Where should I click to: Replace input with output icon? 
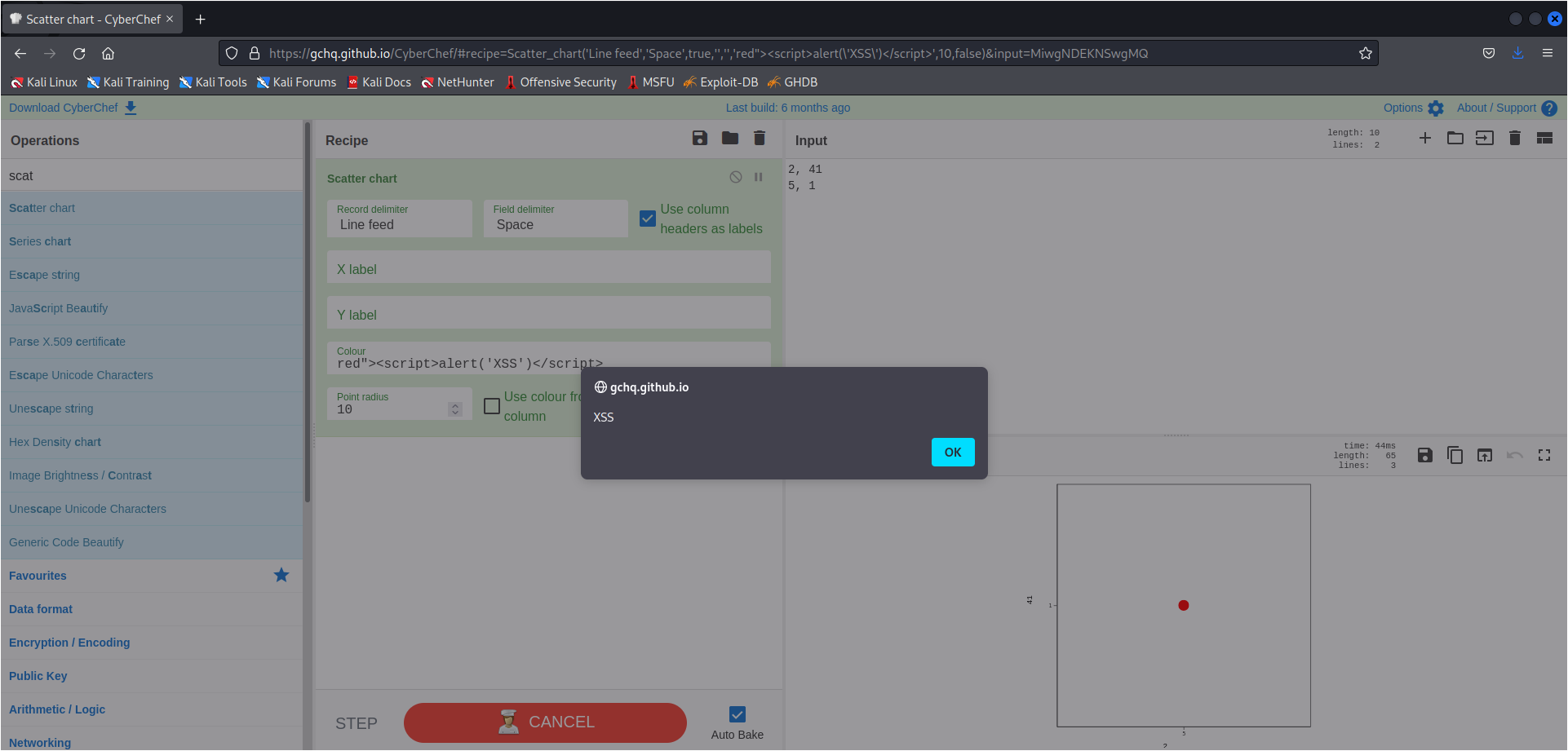(x=1485, y=455)
